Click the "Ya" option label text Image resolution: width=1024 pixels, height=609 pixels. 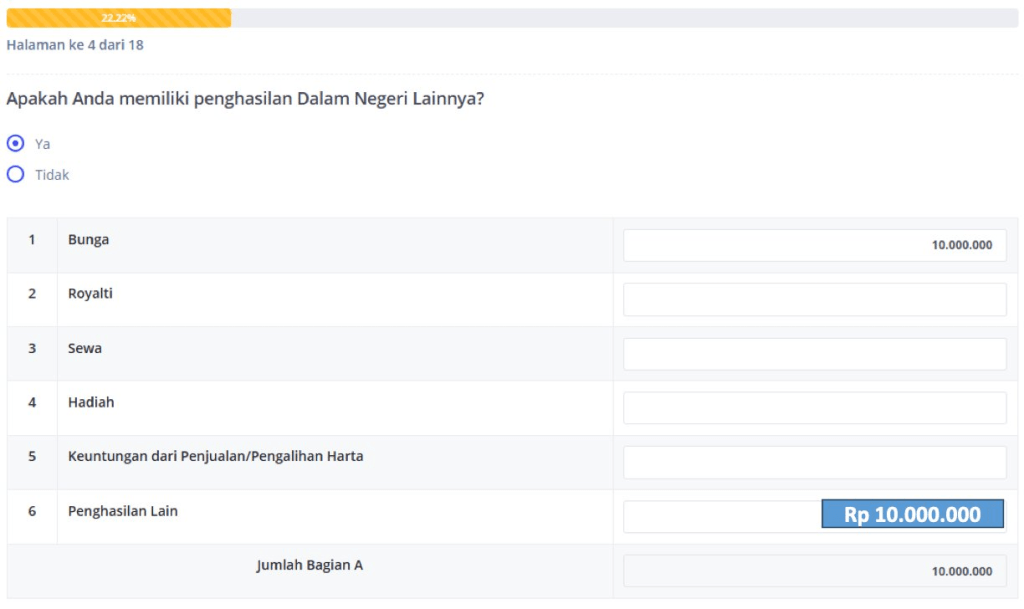[43, 144]
